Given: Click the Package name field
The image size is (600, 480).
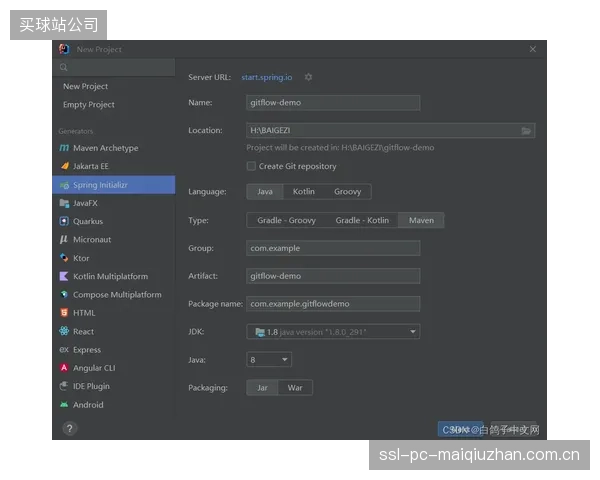Looking at the screenshot, I should click(x=333, y=304).
